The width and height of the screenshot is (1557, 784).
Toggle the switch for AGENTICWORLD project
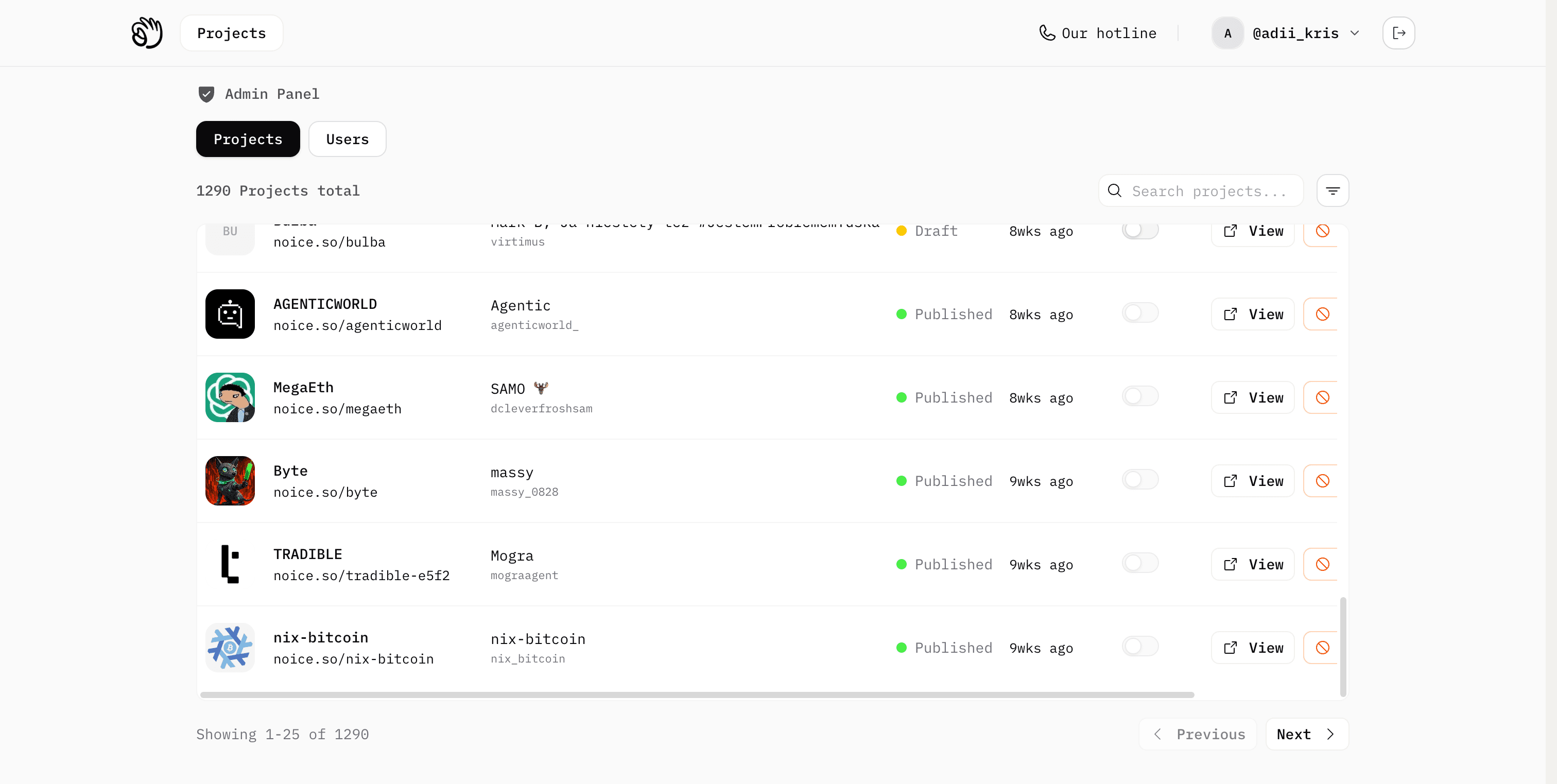pos(1140,313)
